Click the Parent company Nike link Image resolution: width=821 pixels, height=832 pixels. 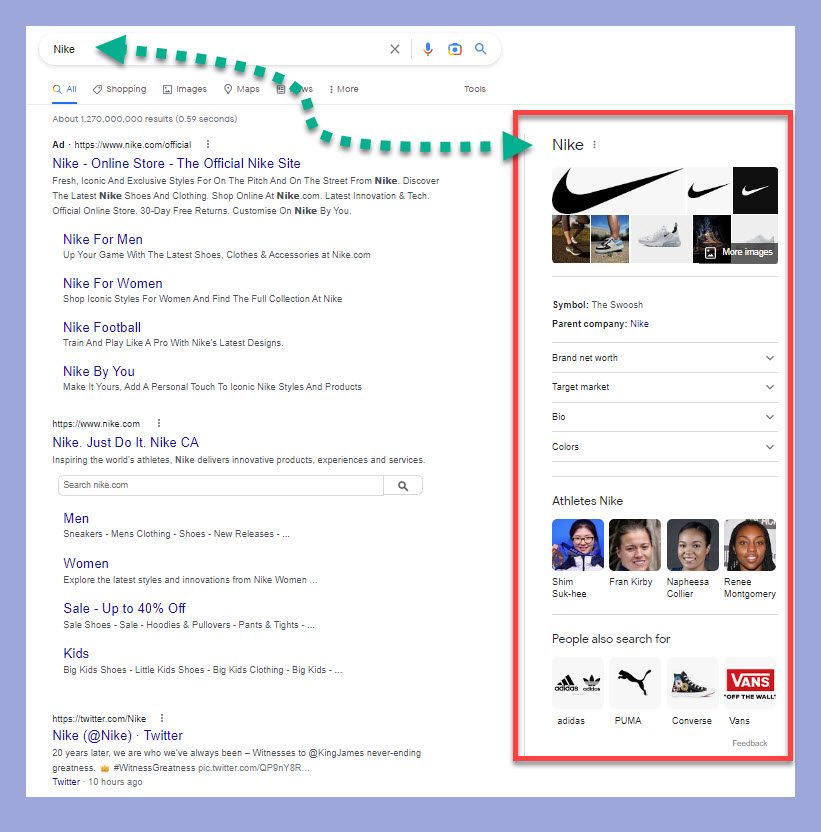(x=639, y=324)
